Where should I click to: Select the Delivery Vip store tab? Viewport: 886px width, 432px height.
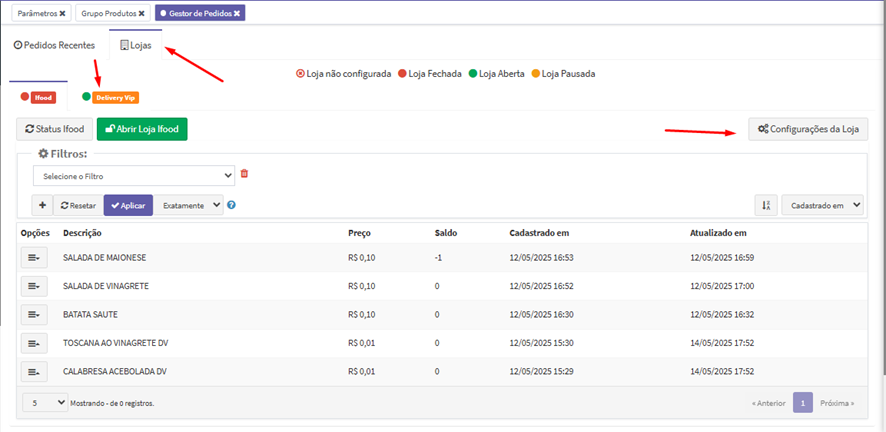115,98
